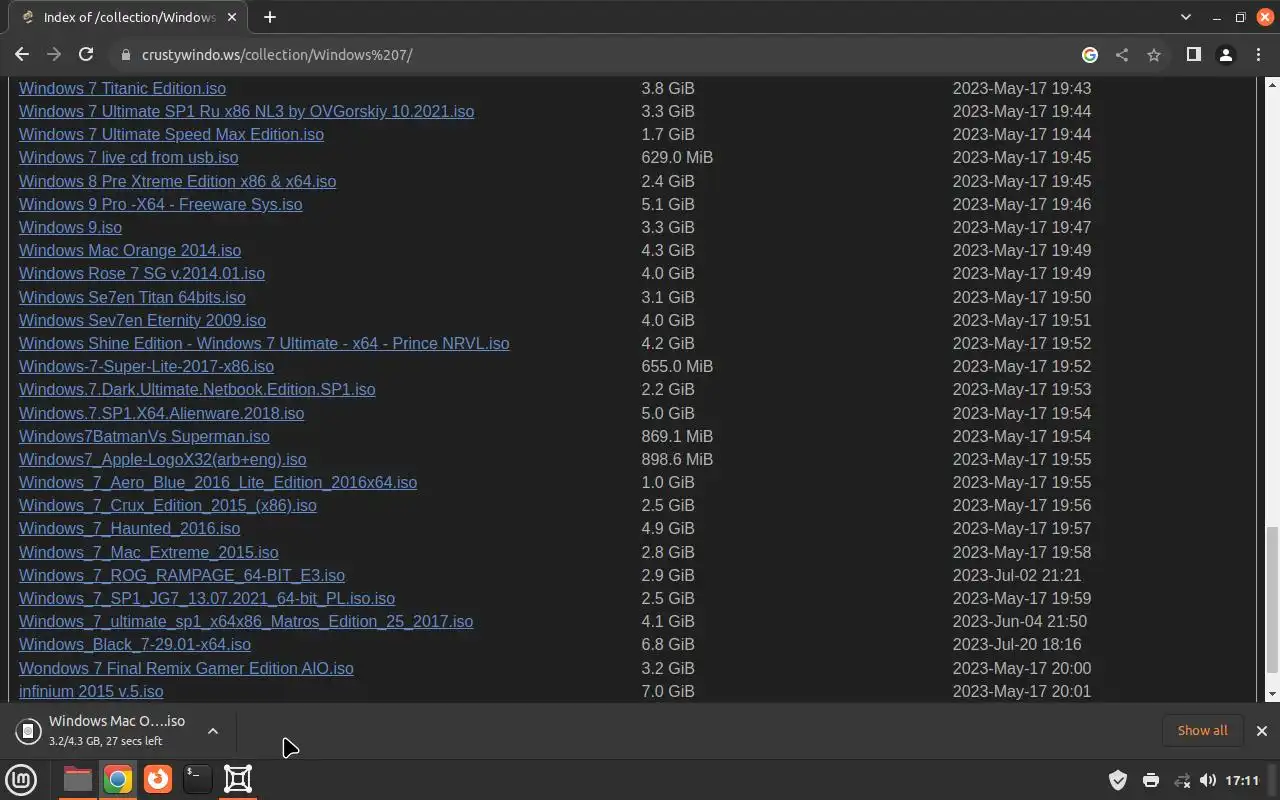Open the Files manager in taskbar

(x=77, y=779)
